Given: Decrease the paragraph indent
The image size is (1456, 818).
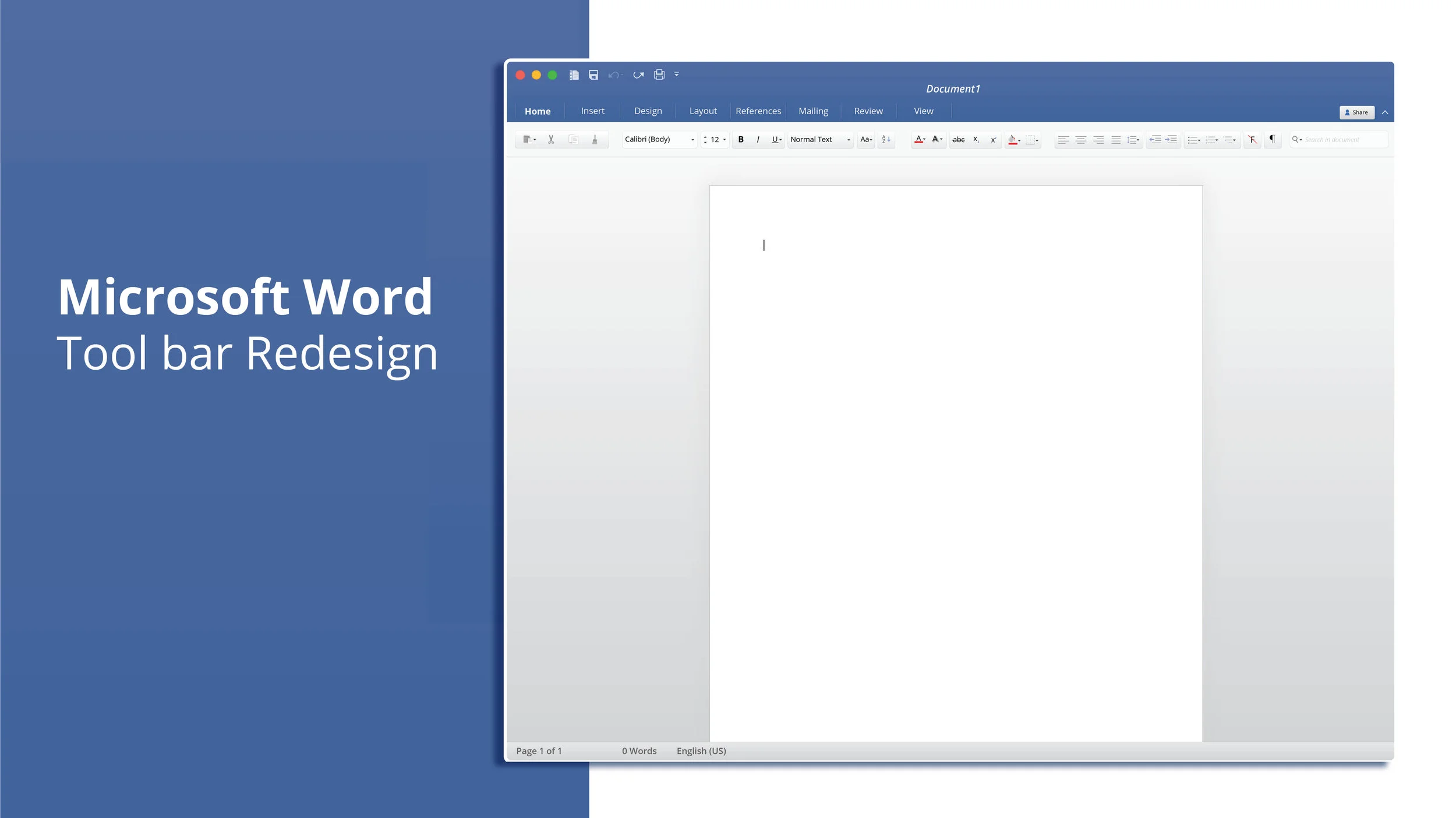Looking at the screenshot, I should pos(1155,140).
